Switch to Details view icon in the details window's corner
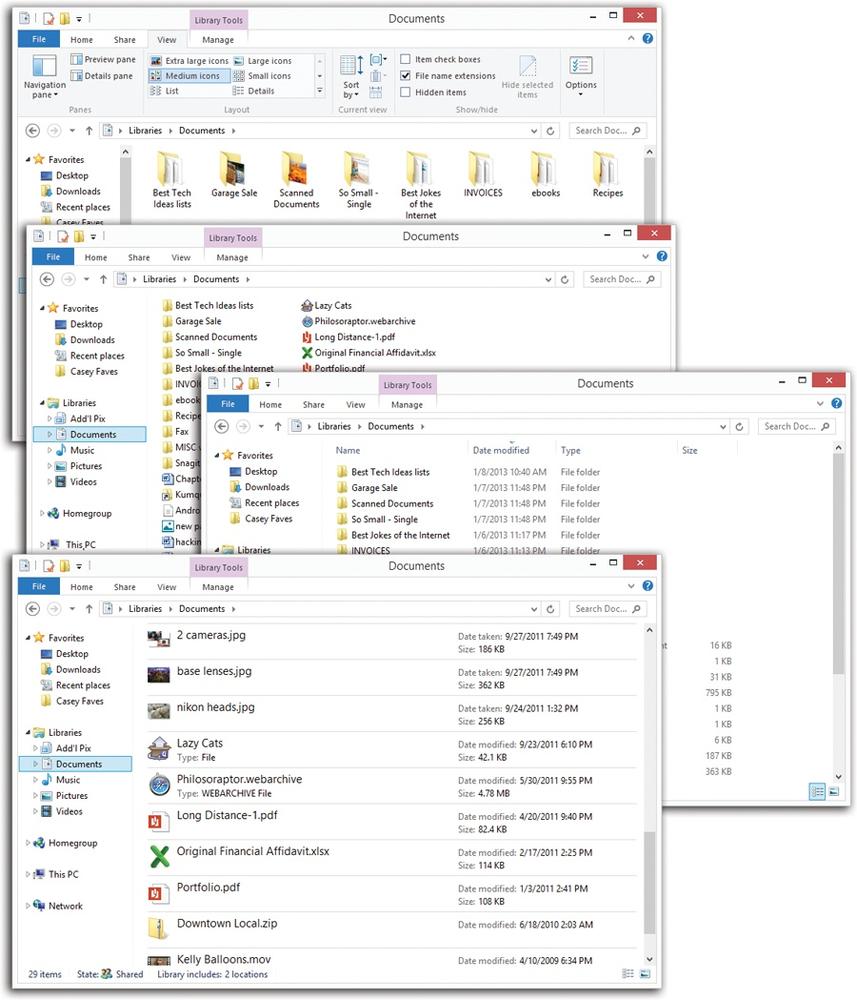Viewport: 857px width, 1000px height. point(817,792)
